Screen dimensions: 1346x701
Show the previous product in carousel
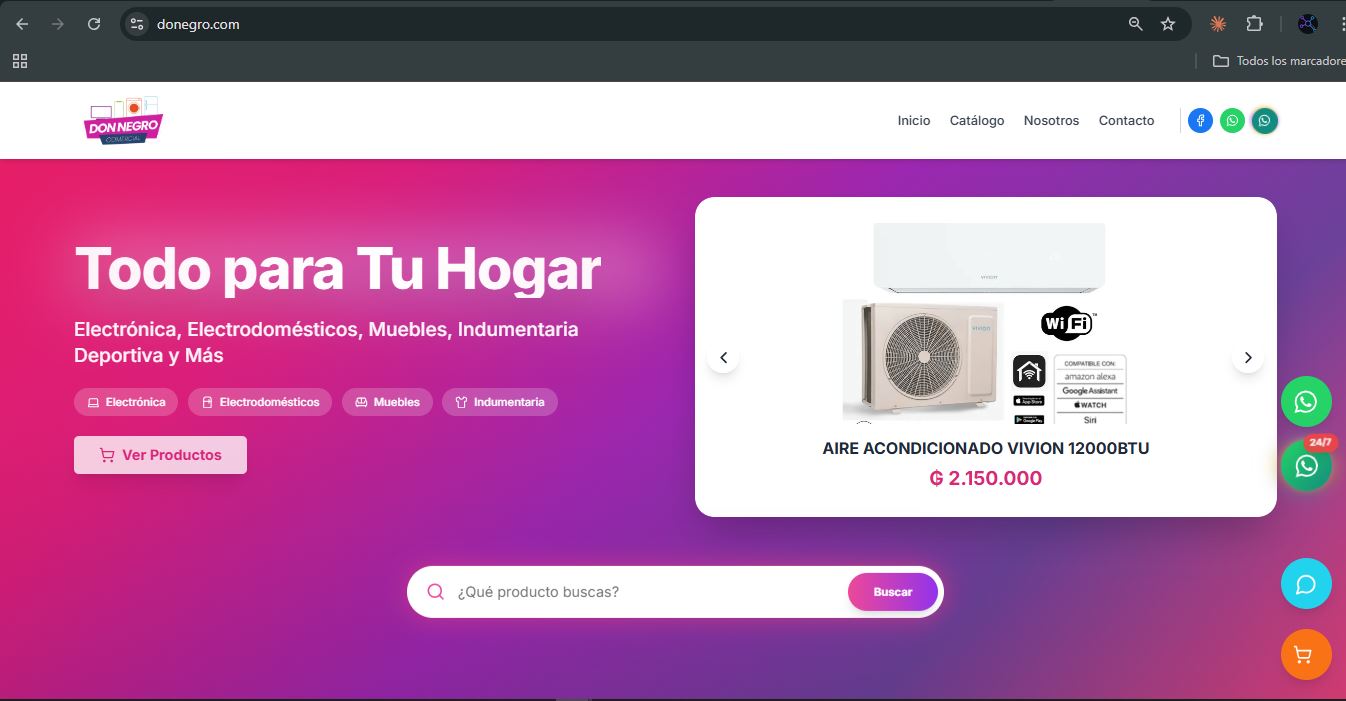[x=723, y=357]
